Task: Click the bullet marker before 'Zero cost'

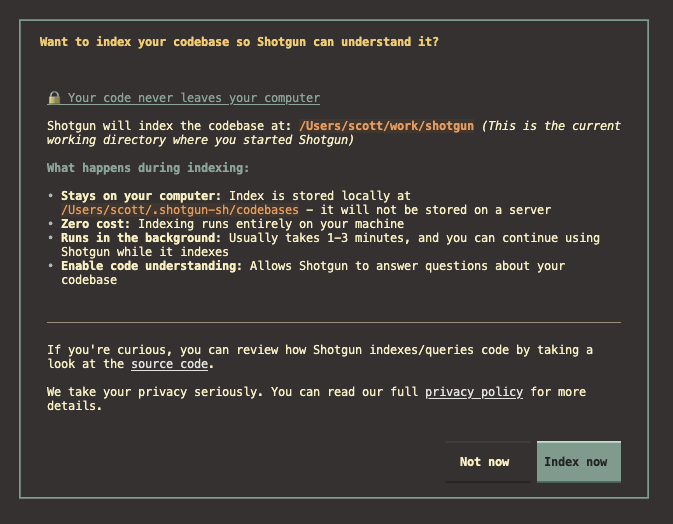Action: [50, 224]
